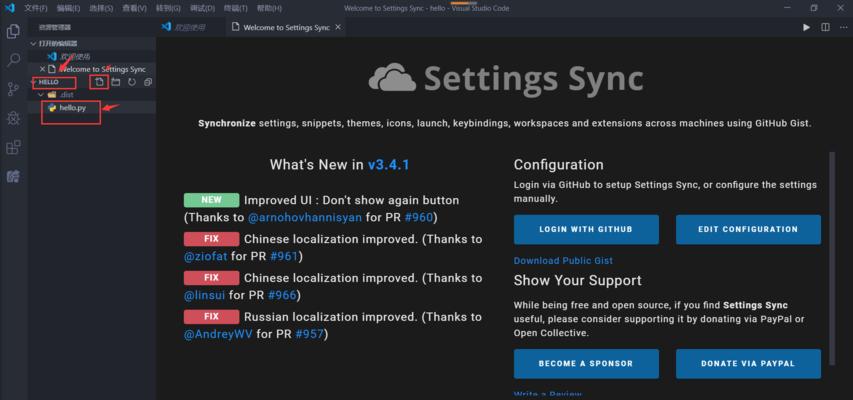Collapse the HELLO workspace section
The image size is (853, 400).
coord(34,82)
